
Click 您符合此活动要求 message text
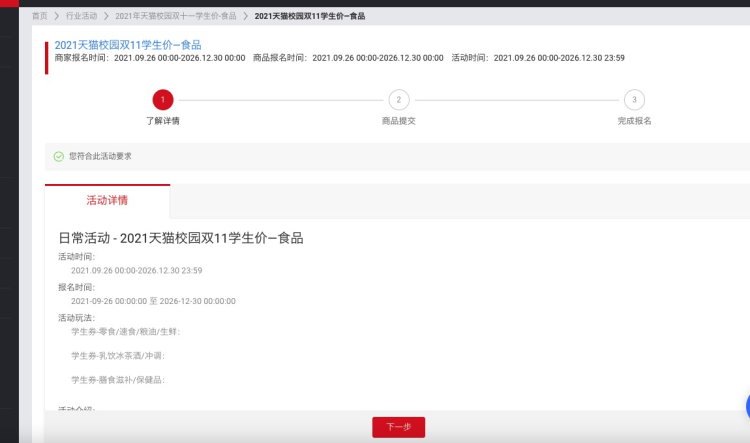point(100,156)
